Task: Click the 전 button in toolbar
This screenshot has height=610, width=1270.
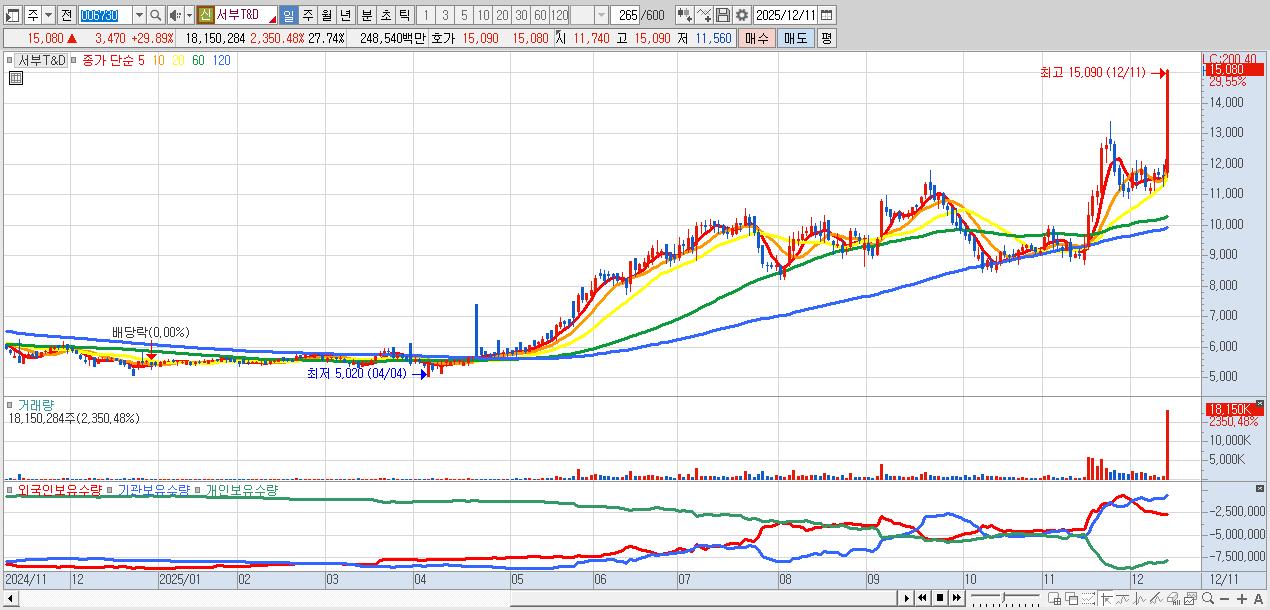Action: point(66,15)
